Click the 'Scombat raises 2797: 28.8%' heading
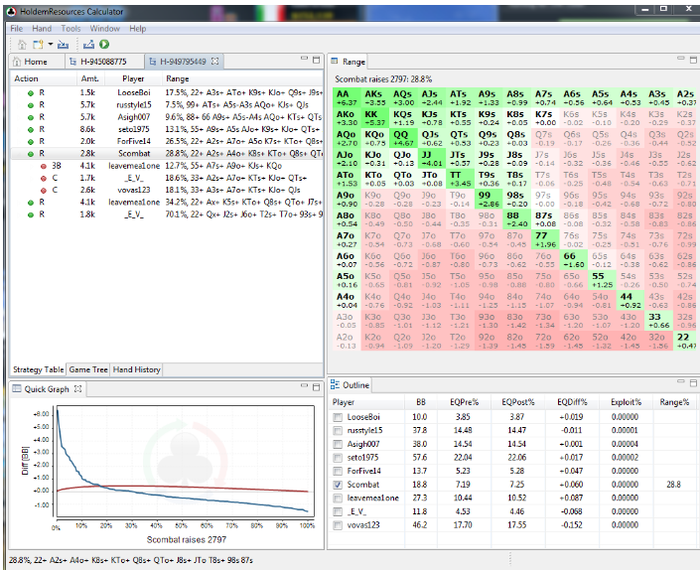 (383, 79)
